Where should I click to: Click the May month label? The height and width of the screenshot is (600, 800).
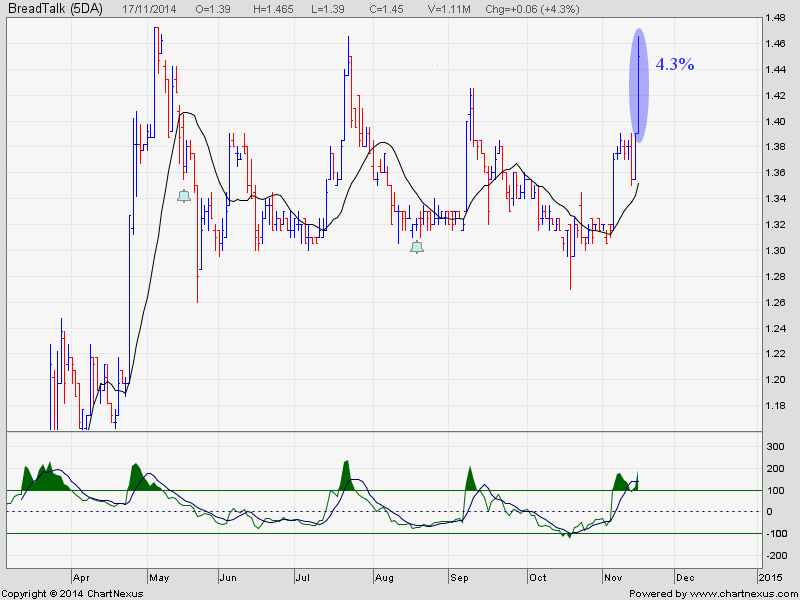(159, 578)
